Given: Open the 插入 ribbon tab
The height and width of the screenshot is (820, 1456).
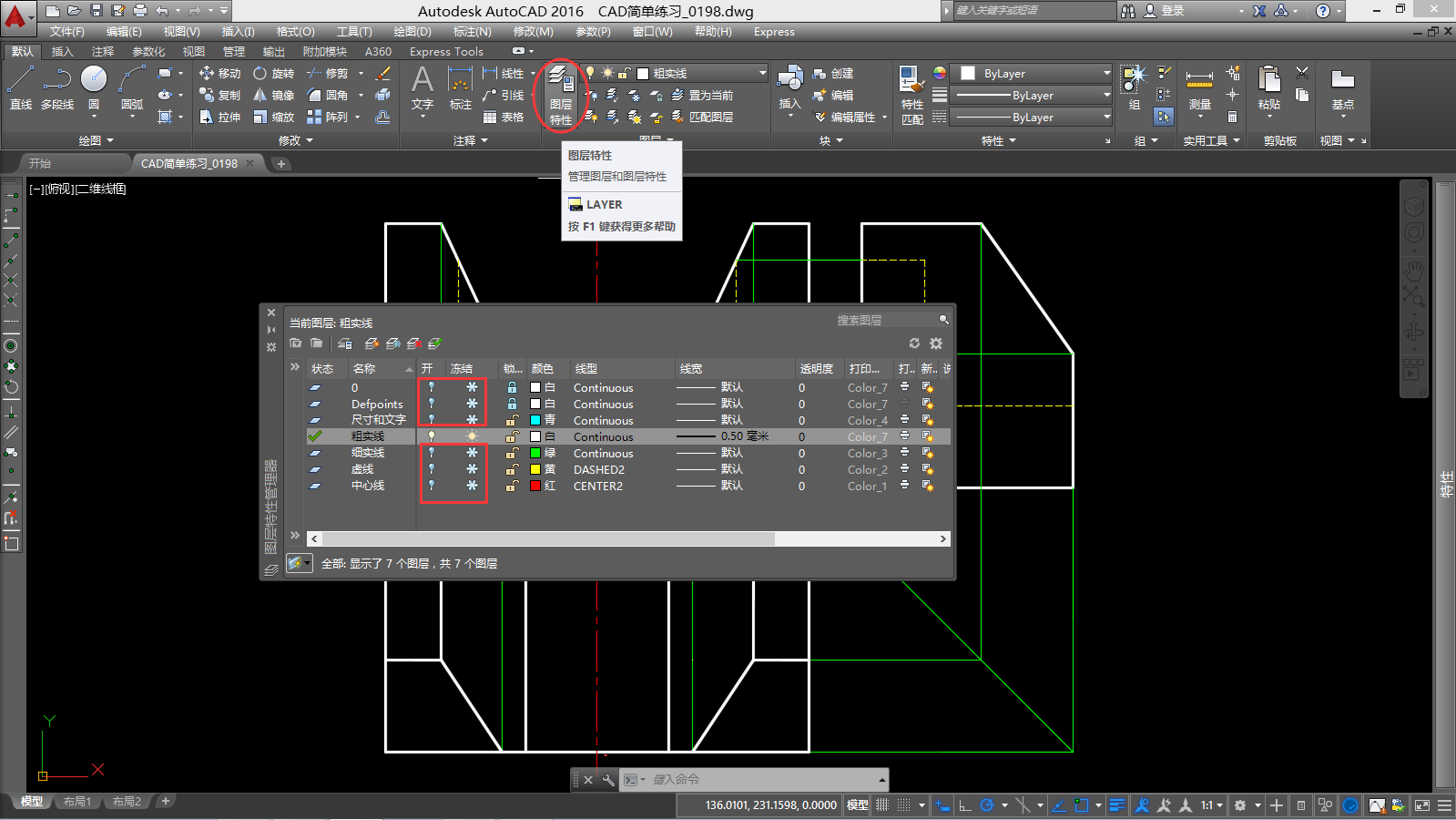Looking at the screenshot, I should (x=62, y=51).
